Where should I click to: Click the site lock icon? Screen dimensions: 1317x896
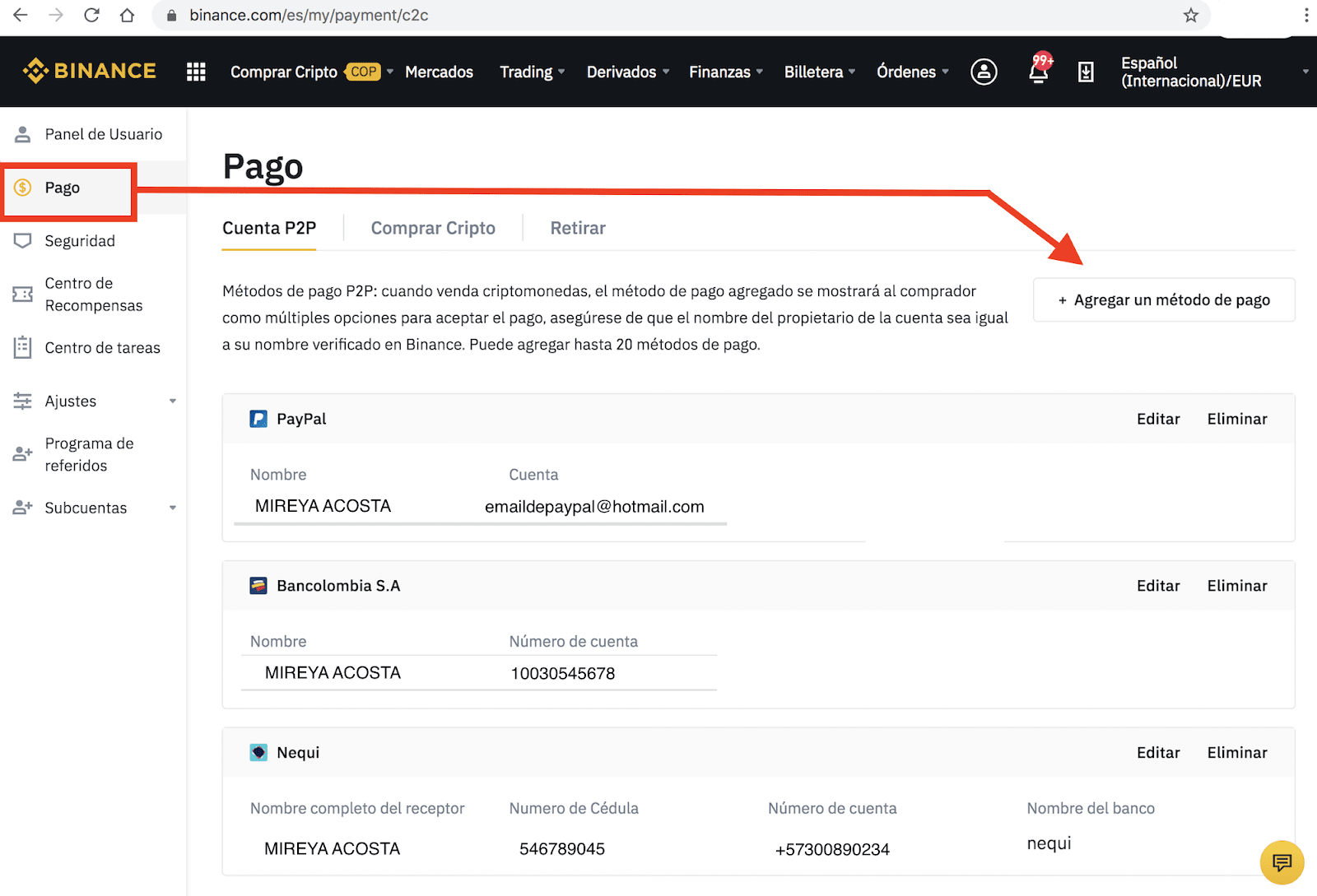click(x=171, y=16)
